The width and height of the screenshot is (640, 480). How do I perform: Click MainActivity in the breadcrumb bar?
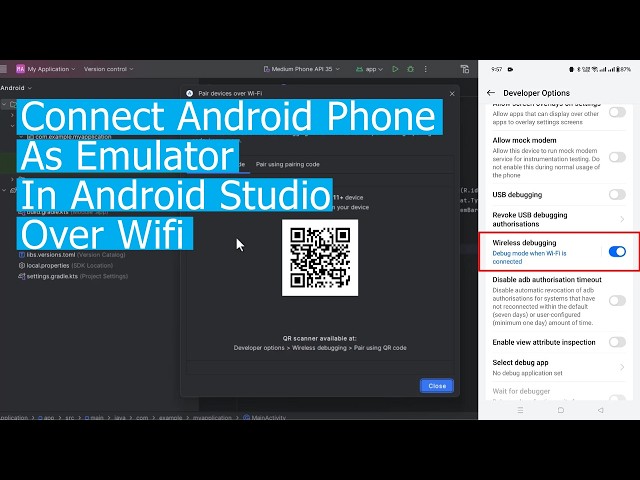pos(264,418)
